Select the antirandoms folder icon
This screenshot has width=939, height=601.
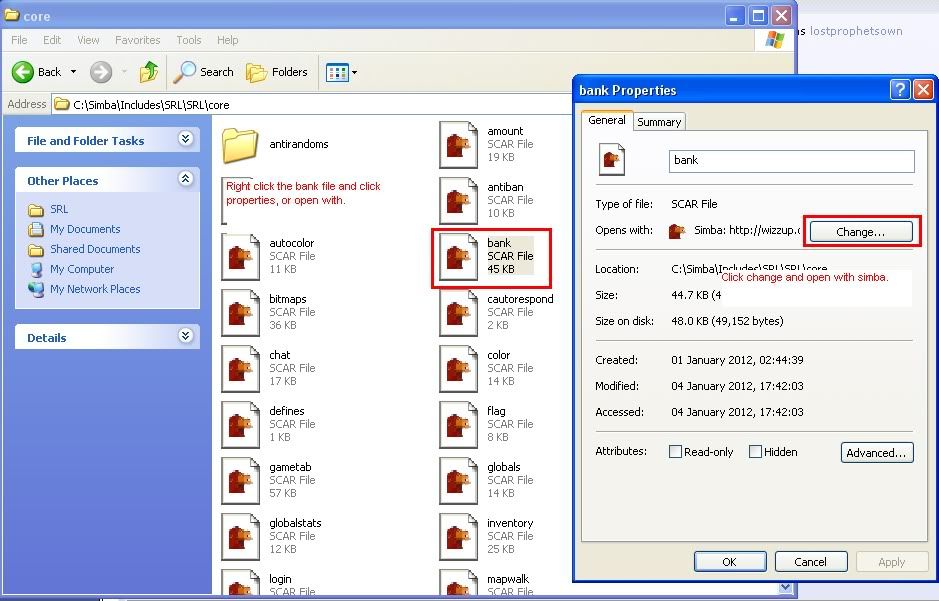click(240, 146)
